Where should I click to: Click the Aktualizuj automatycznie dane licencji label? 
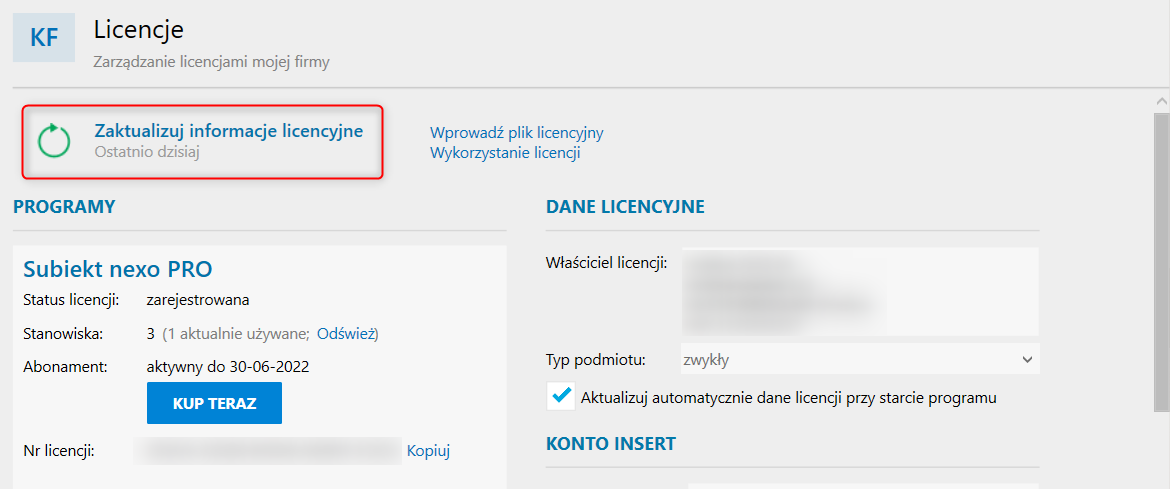tap(788, 398)
